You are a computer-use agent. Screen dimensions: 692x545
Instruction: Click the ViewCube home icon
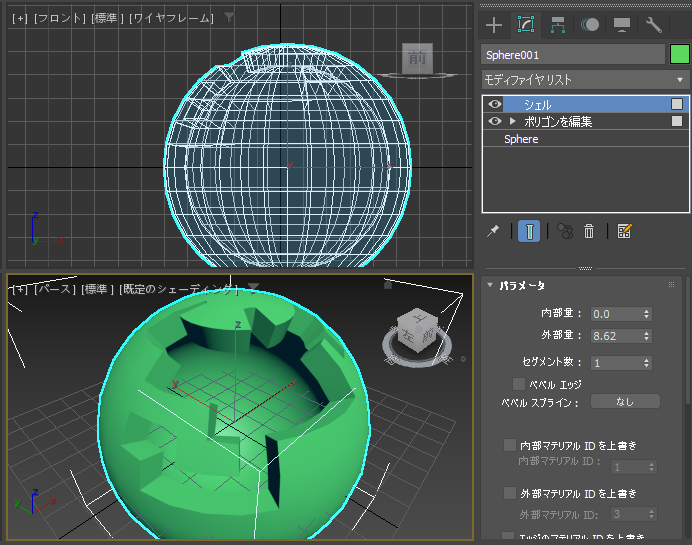(388, 285)
